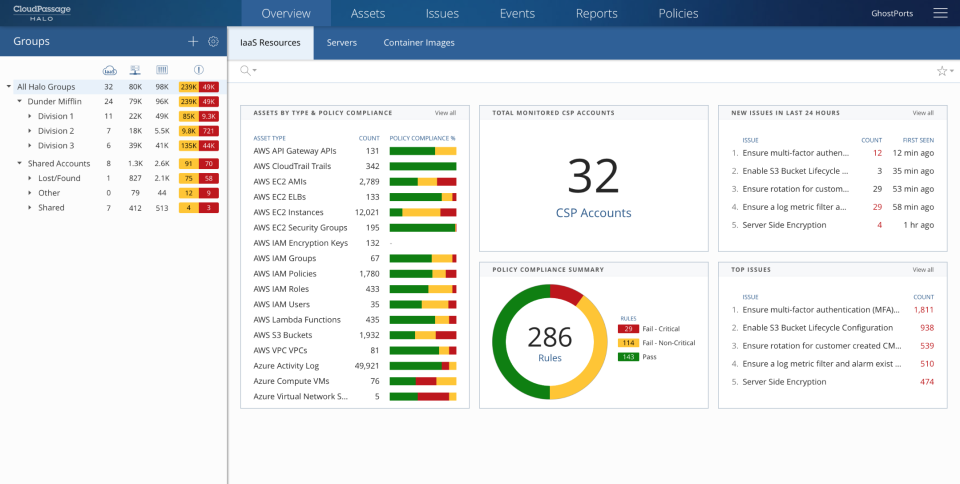Click AWS EC2 Instances compliance bar
This screenshot has height=484, width=960.
click(x=423, y=212)
